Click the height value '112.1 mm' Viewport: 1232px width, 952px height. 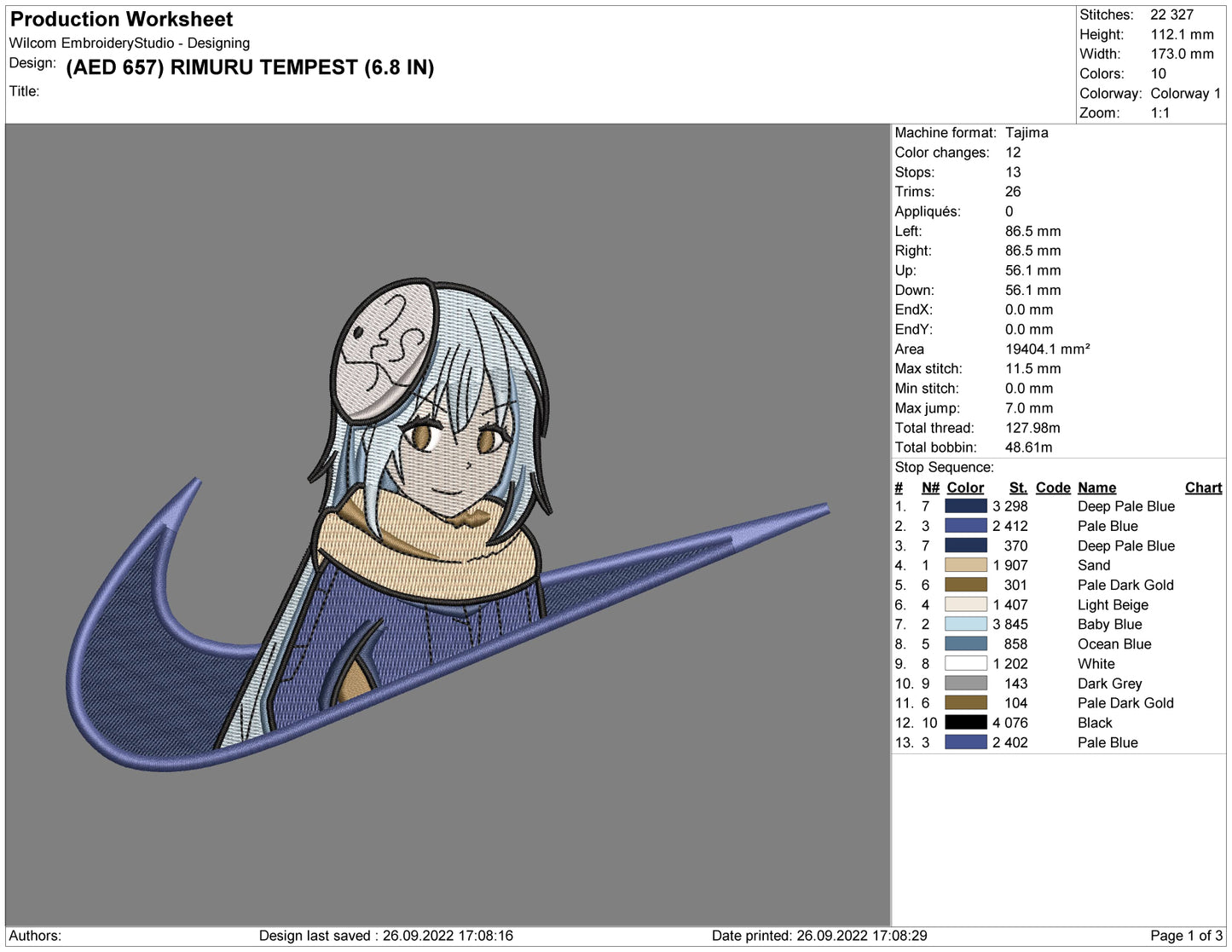coord(1182,34)
